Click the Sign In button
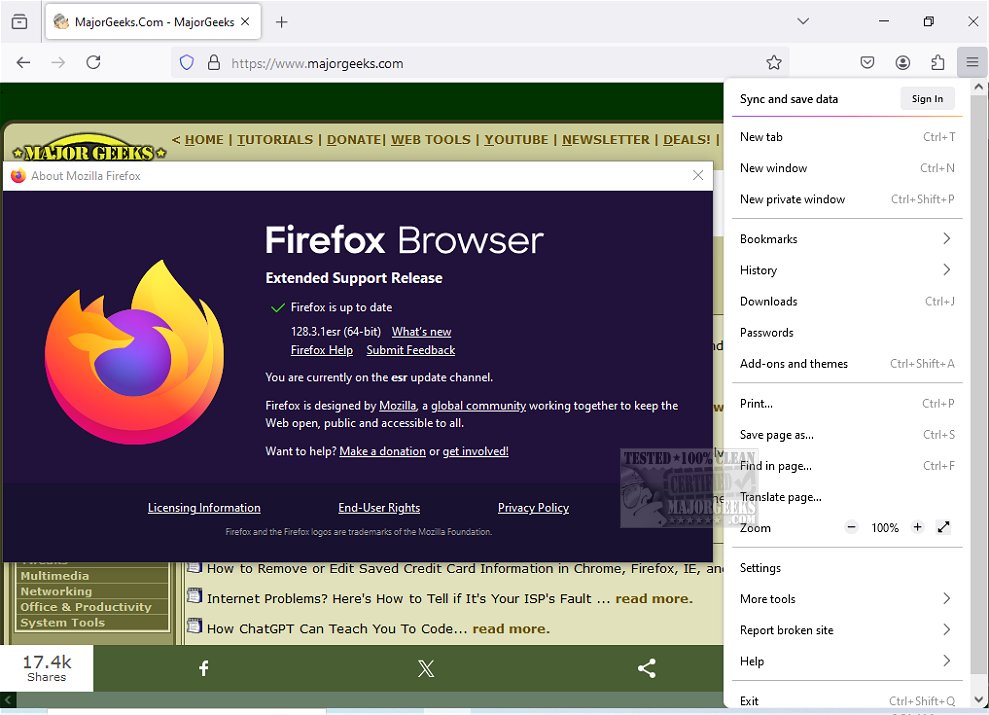Screen dimensions: 989x715 coord(927,98)
